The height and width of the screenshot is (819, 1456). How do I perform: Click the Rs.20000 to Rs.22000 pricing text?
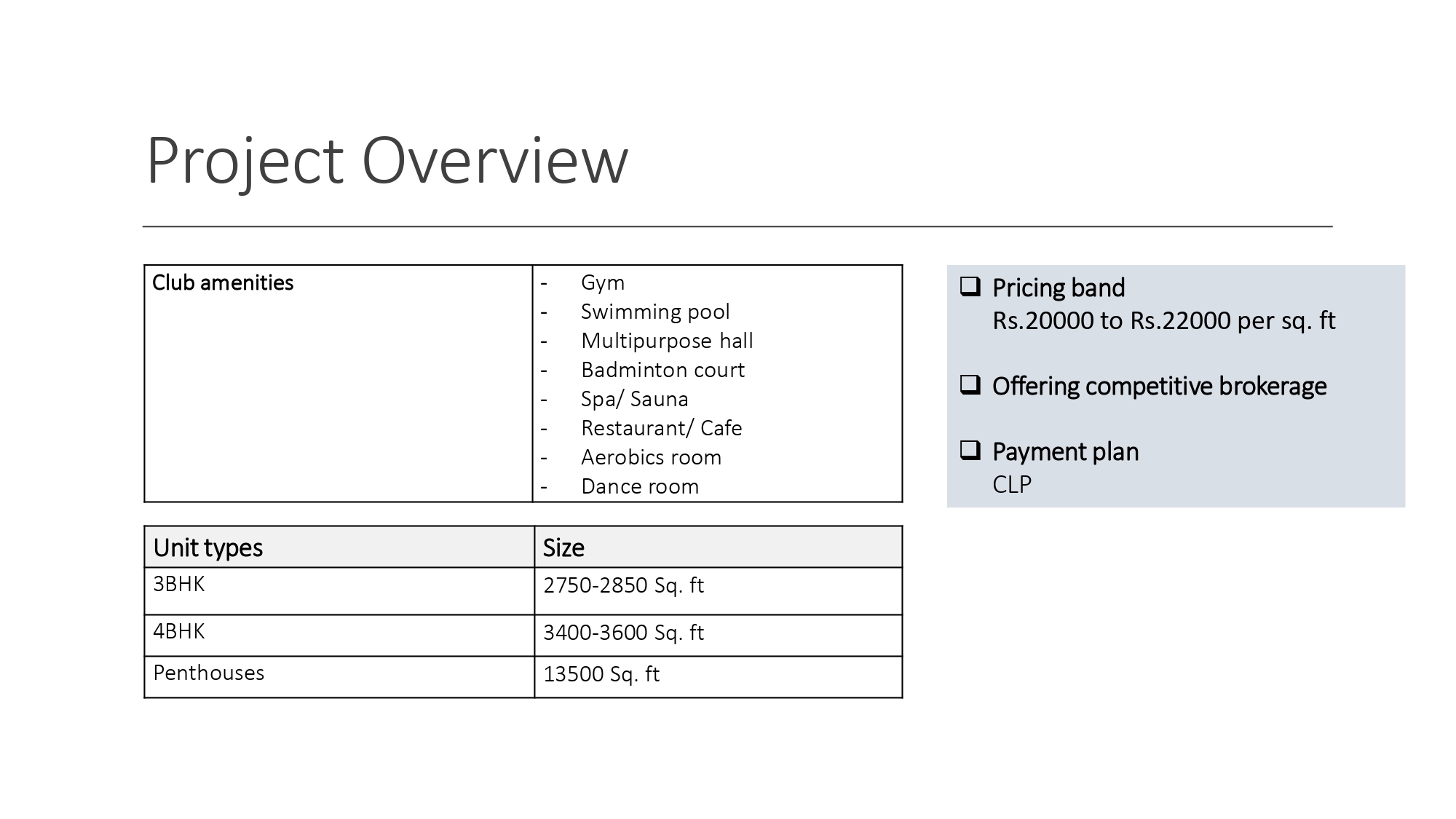point(1163,320)
